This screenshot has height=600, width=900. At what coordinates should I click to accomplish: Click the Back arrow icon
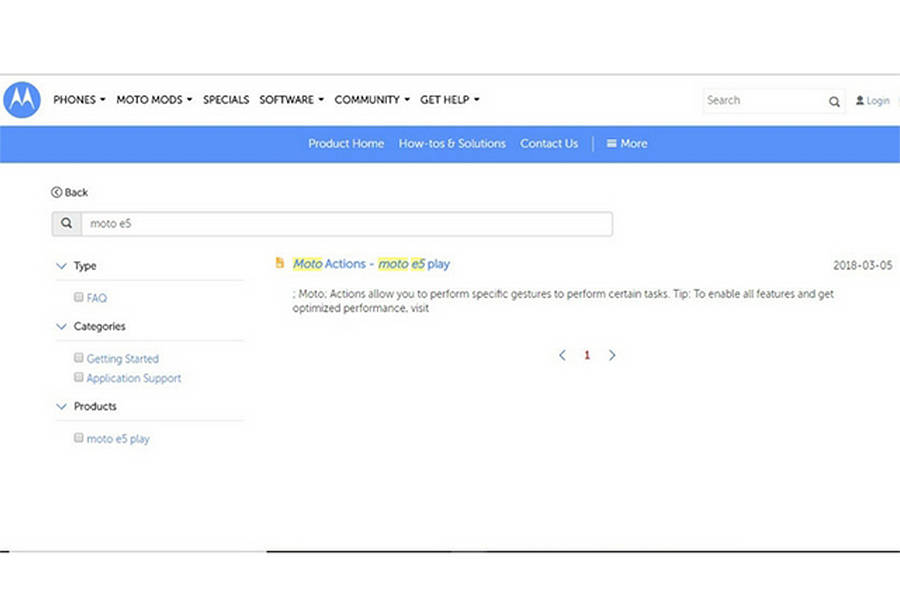(57, 192)
